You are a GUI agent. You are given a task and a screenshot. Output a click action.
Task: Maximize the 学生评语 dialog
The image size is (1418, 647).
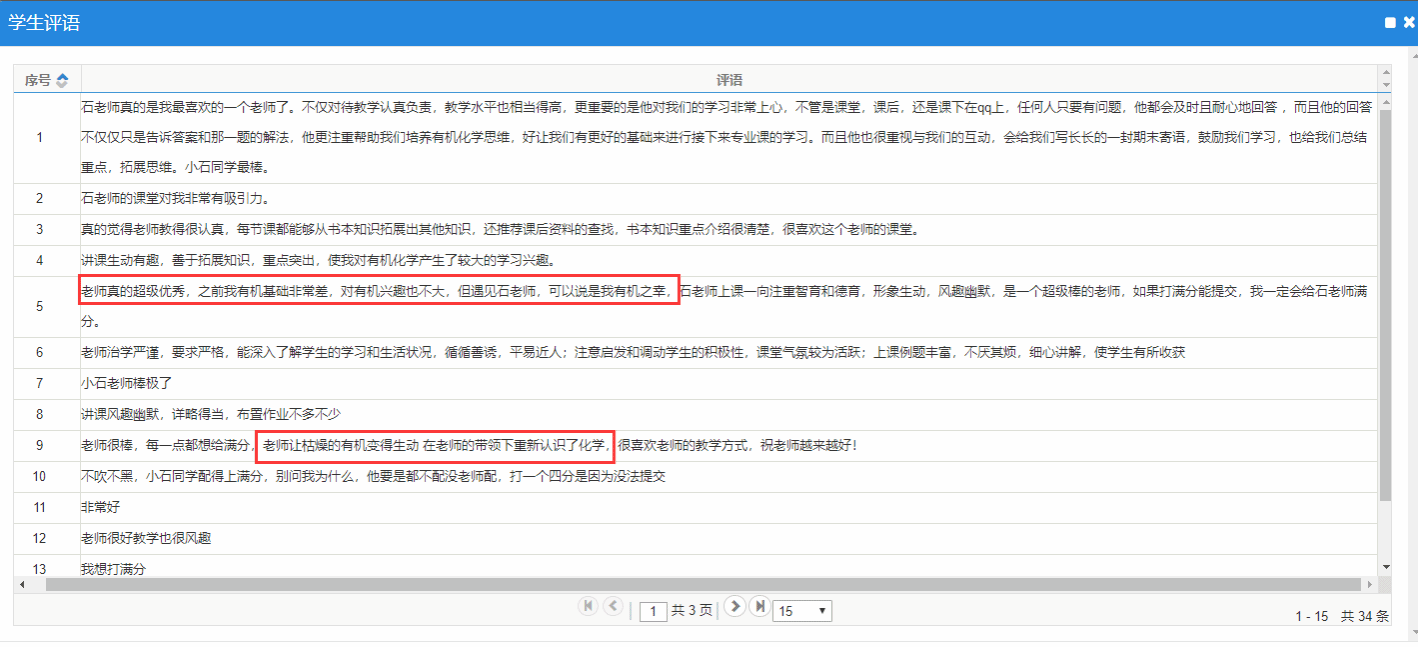tap(1390, 22)
